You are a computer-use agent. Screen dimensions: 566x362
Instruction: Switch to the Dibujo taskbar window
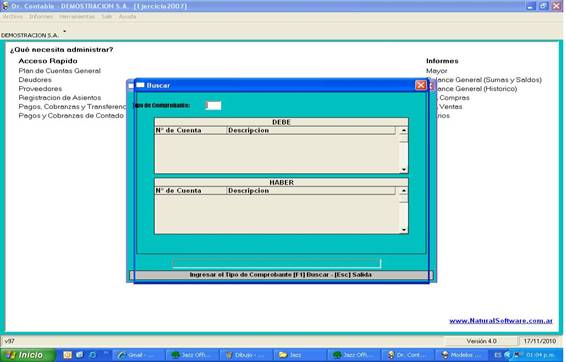pos(247,355)
